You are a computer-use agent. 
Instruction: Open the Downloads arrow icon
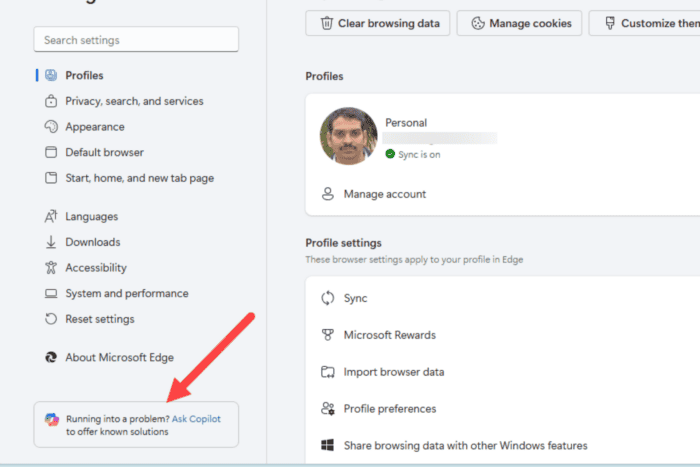pos(51,242)
